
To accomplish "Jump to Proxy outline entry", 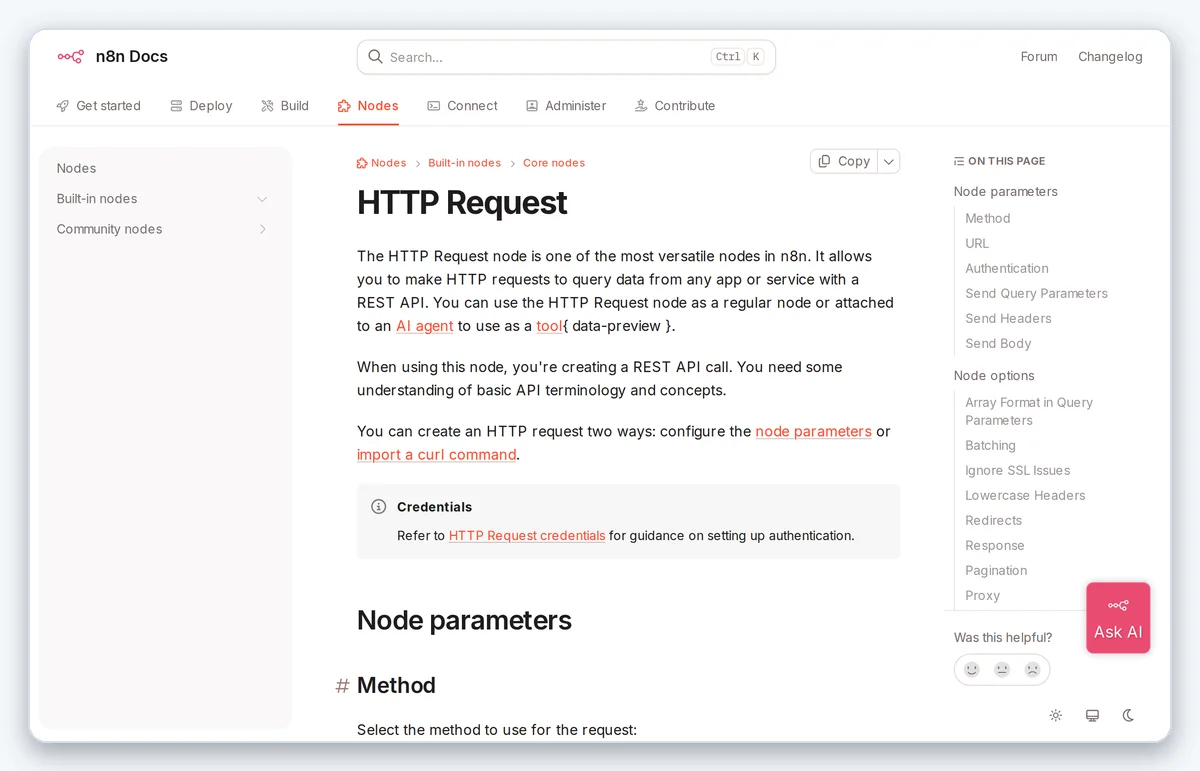I will pos(982,596).
